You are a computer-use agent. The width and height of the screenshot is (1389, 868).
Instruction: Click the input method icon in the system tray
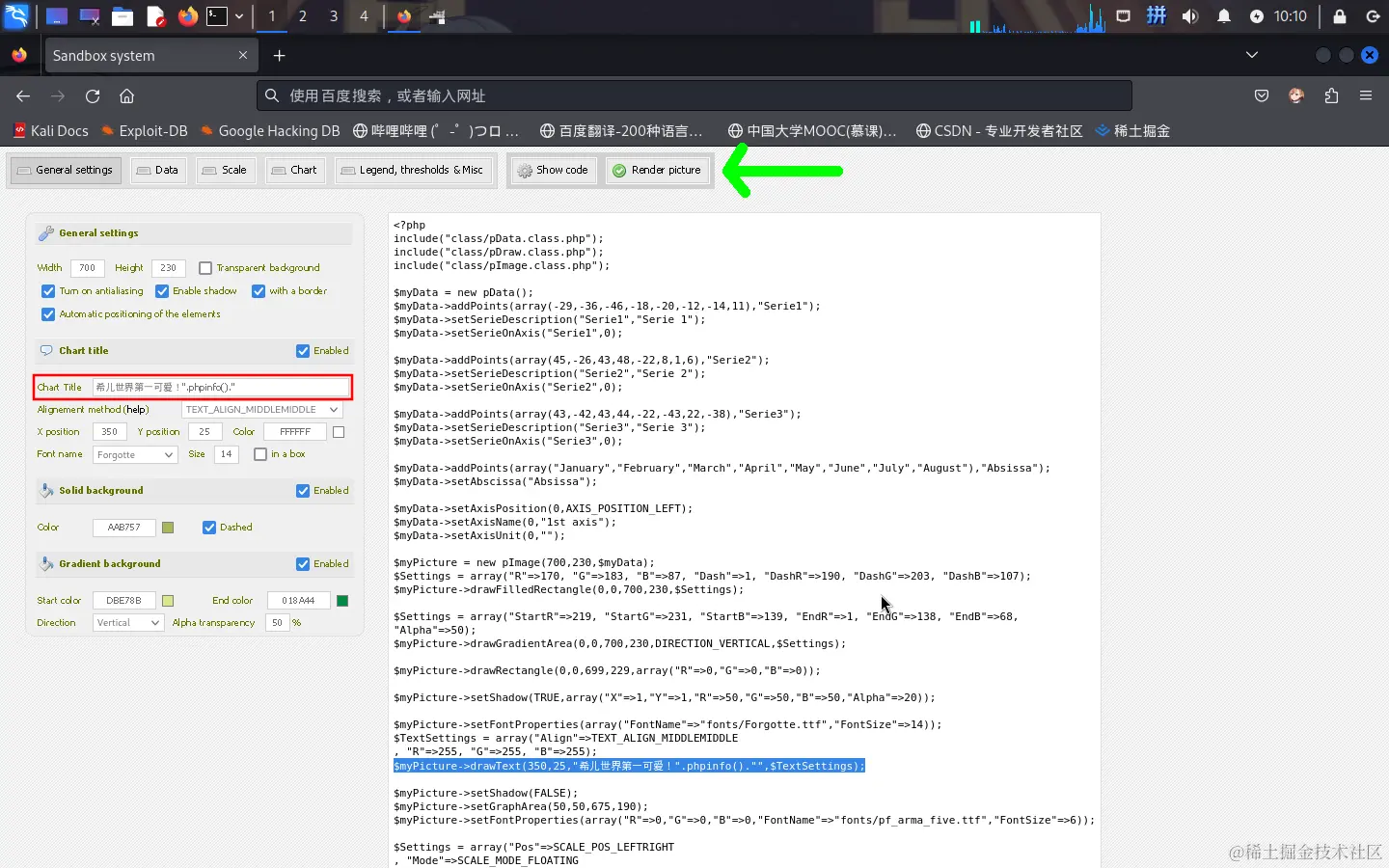click(1157, 15)
